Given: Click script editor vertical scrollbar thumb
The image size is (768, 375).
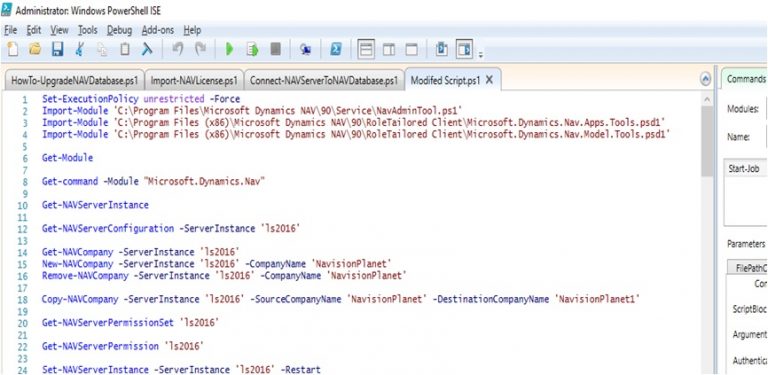Looking at the screenshot, I should [707, 141].
